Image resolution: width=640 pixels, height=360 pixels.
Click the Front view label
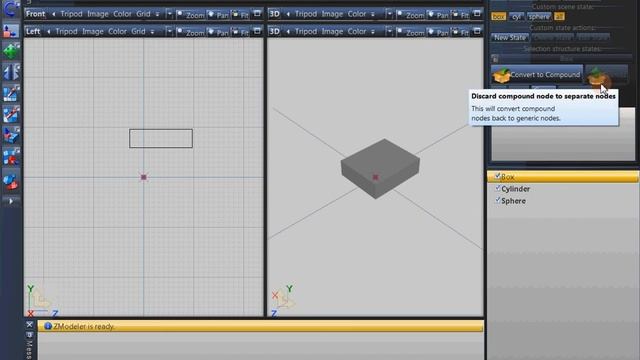pyautogui.click(x=36, y=14)
